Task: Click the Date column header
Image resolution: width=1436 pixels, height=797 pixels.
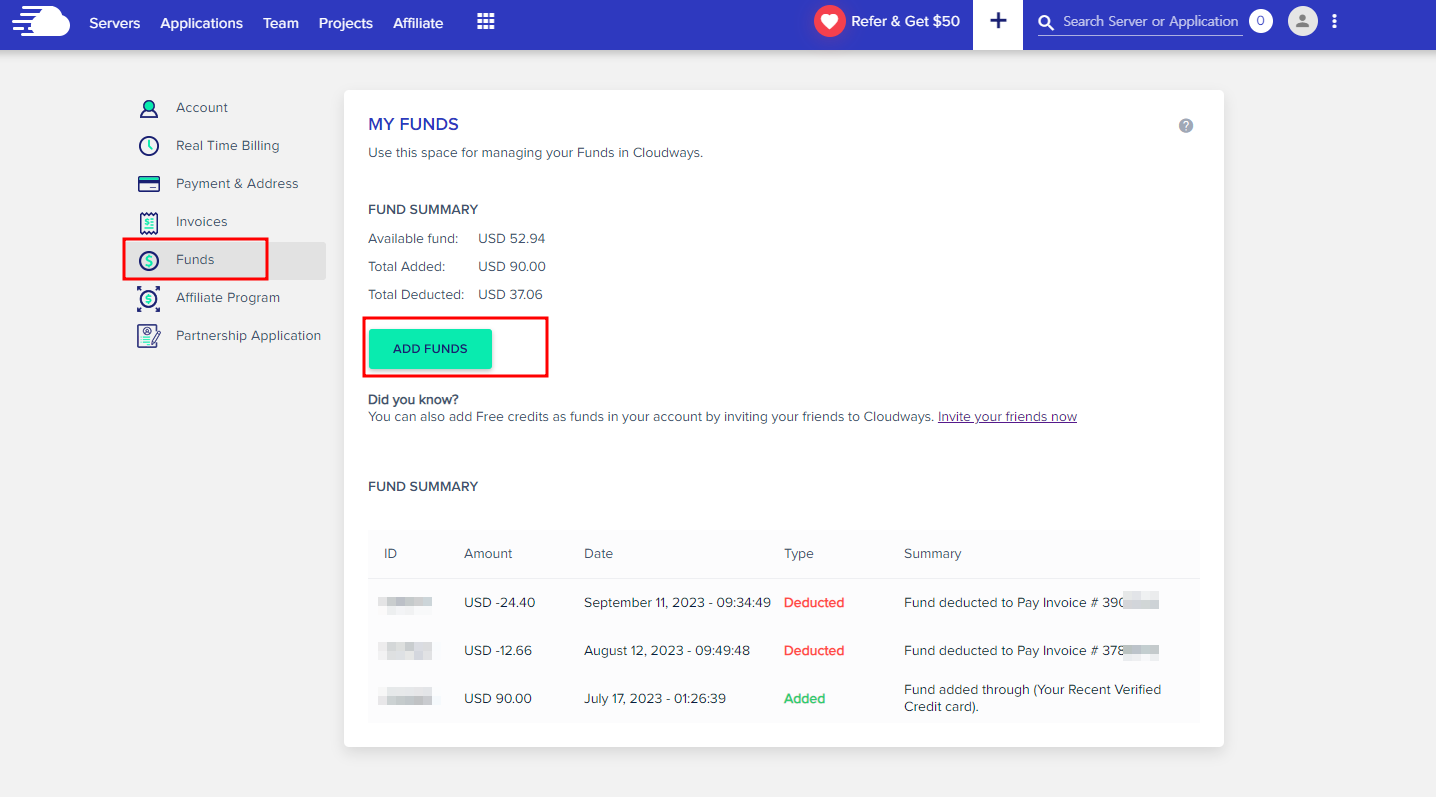Action: (599, 554)
